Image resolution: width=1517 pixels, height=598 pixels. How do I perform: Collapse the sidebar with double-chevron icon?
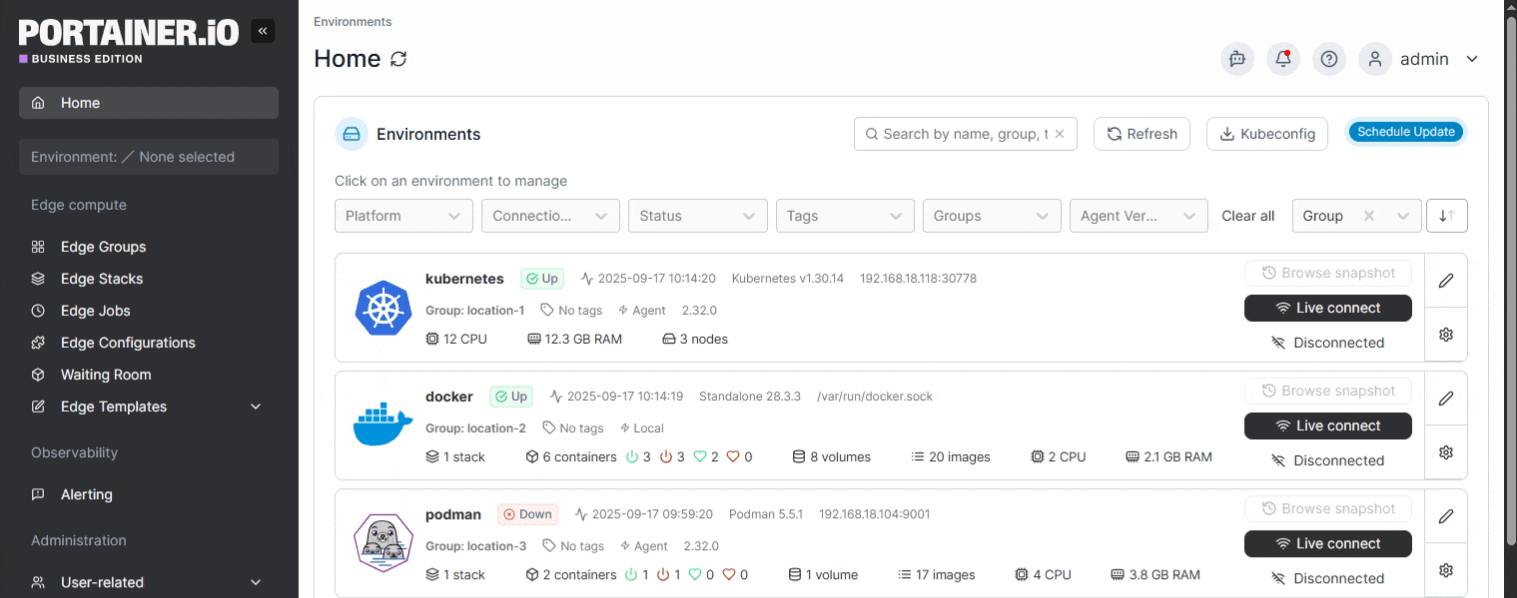tap(262, 31)
